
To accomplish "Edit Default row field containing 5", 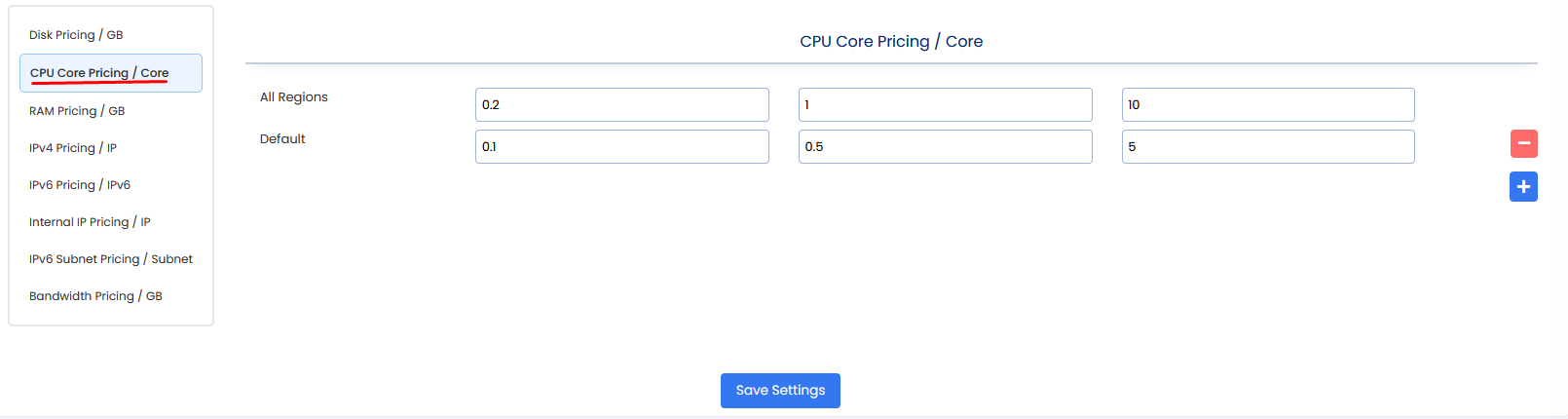I will (x=1267, y=147).
